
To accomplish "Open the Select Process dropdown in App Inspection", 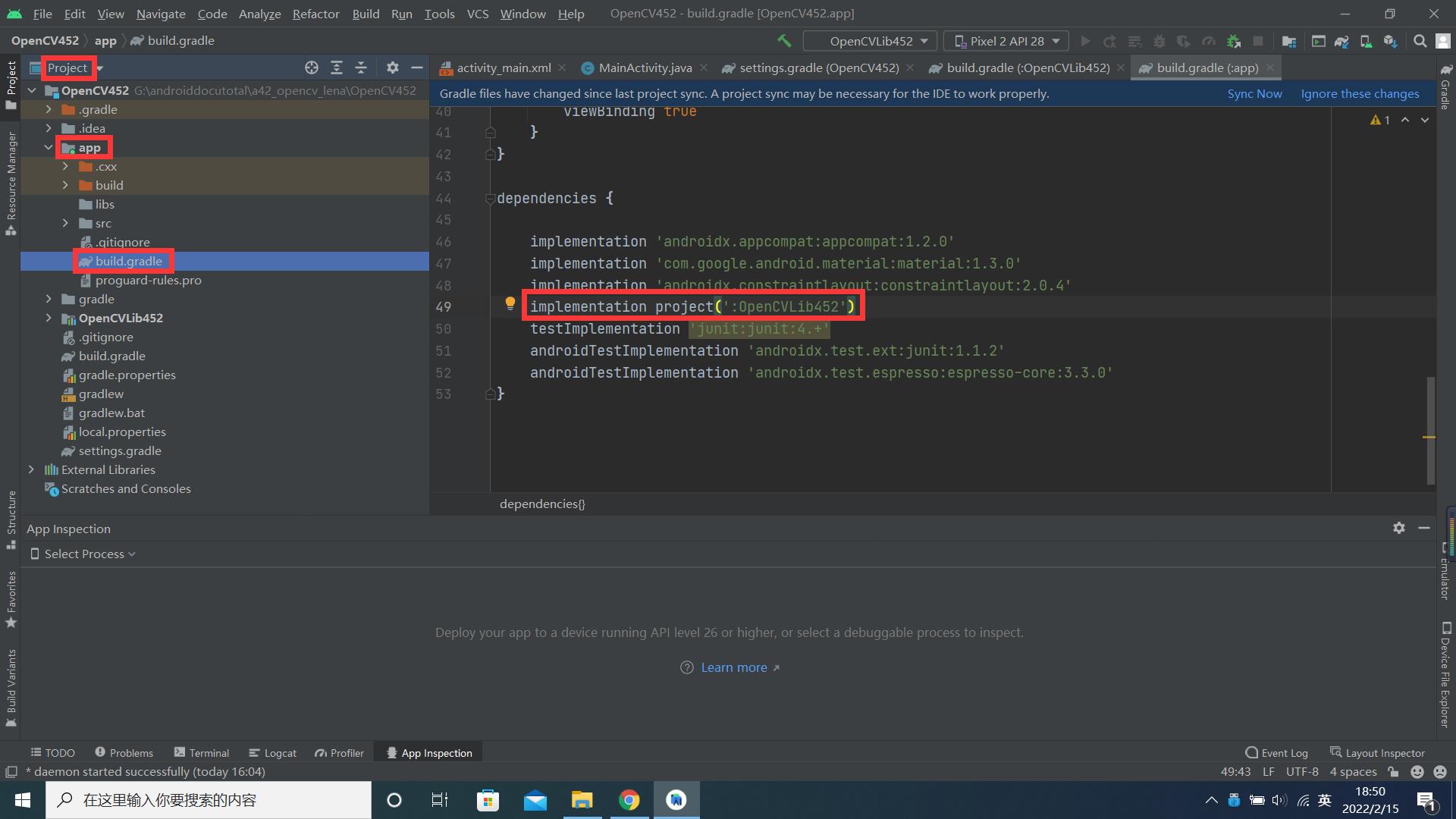I will click(83, 554).
